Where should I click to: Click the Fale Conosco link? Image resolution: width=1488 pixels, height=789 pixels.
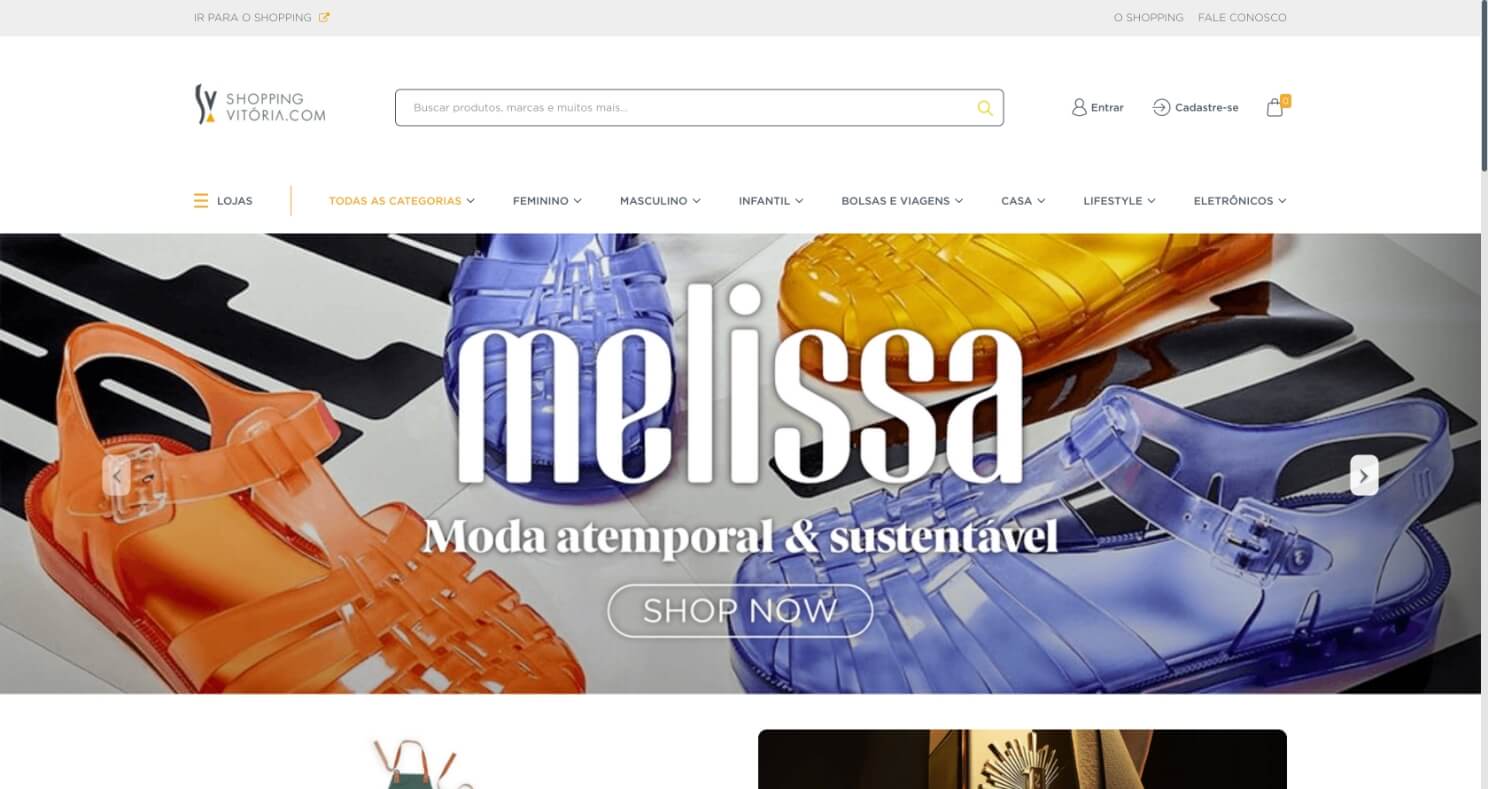tap(1242, 18)
